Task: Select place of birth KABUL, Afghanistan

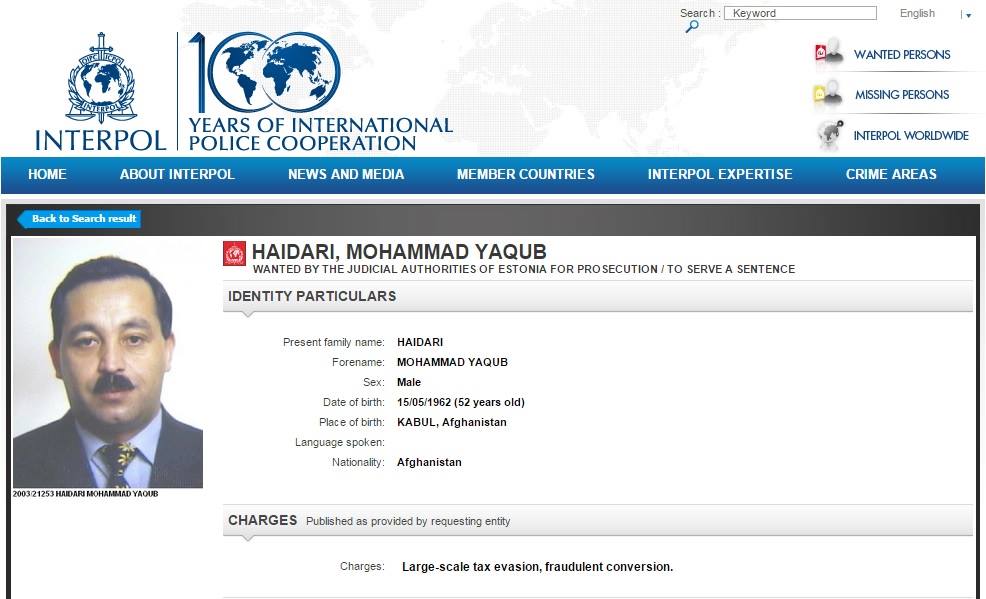Action: tap(451, 422)
